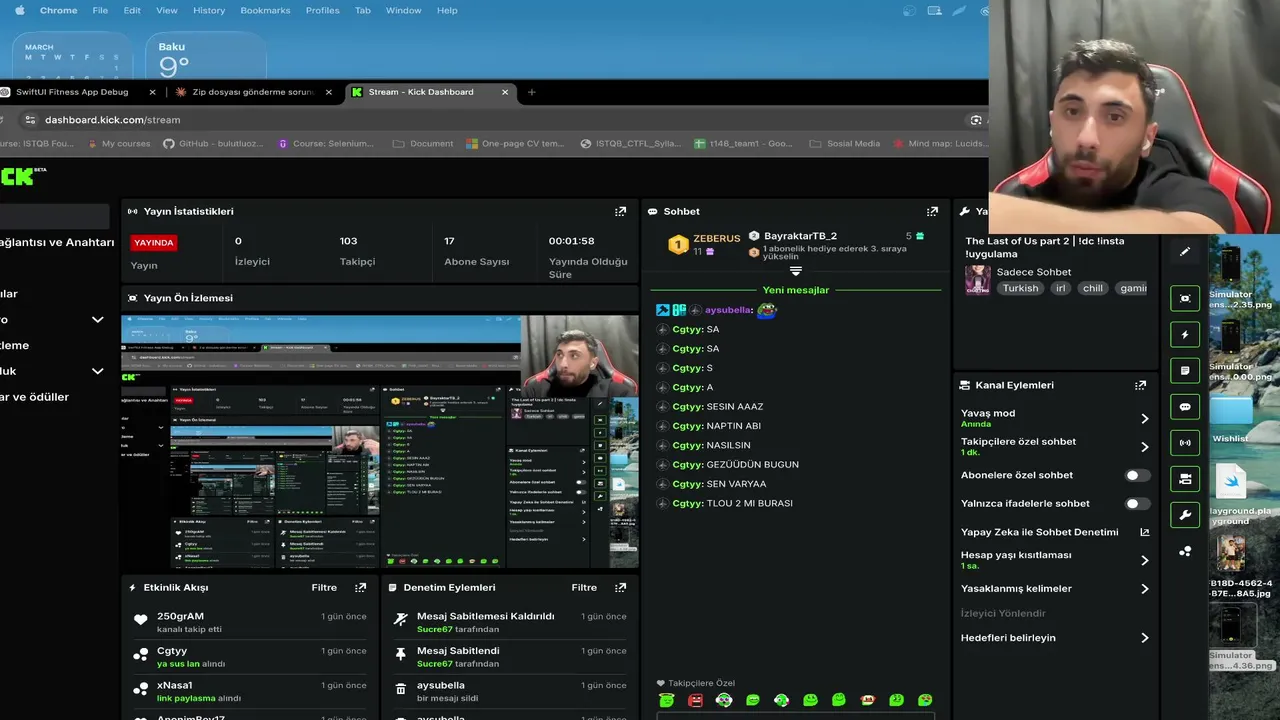1280x720 pixels.
Task: Open the My courses bookmark
Action: (117, 143)
